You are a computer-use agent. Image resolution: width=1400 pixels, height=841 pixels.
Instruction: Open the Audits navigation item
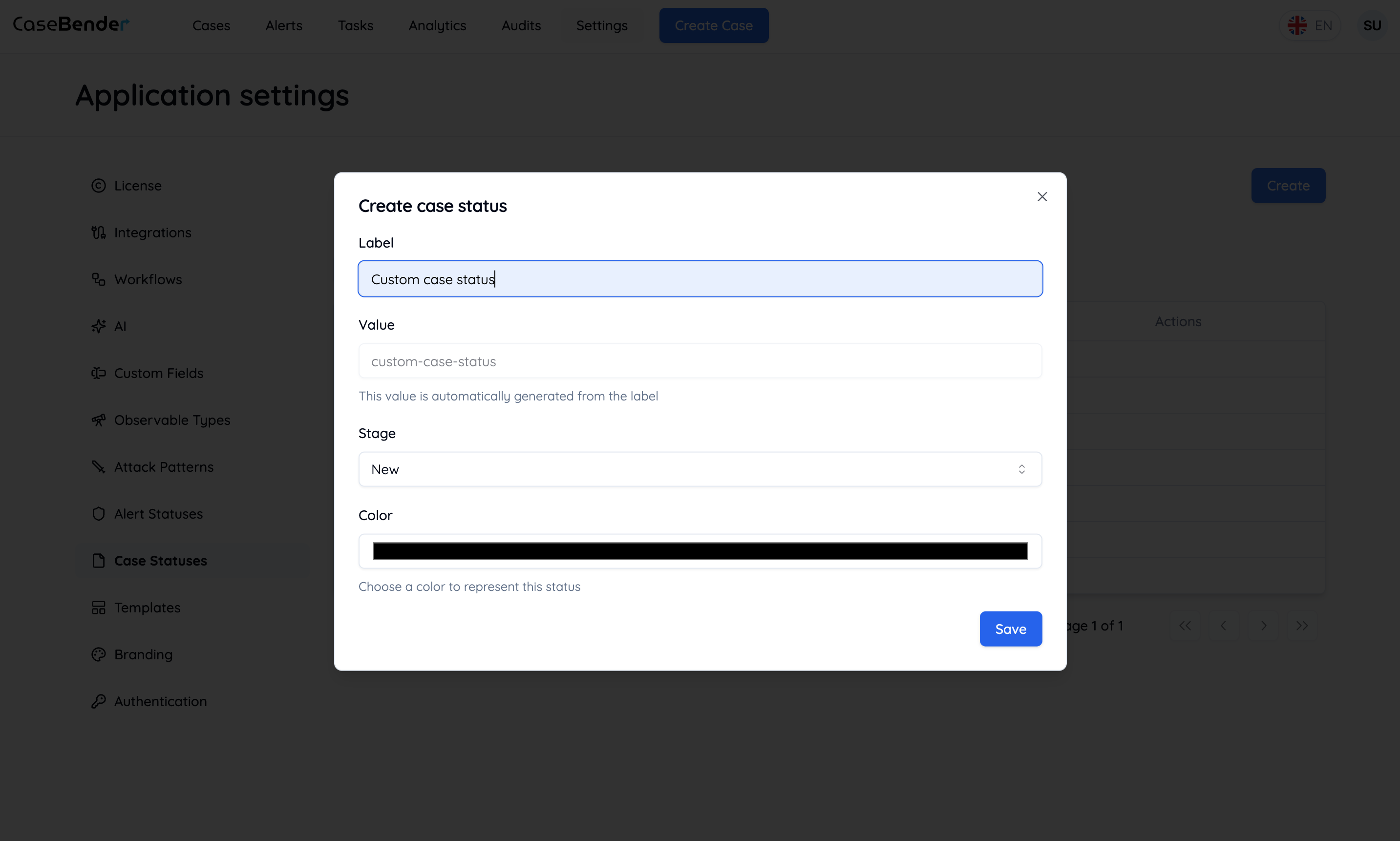click(x=520, y=25)
